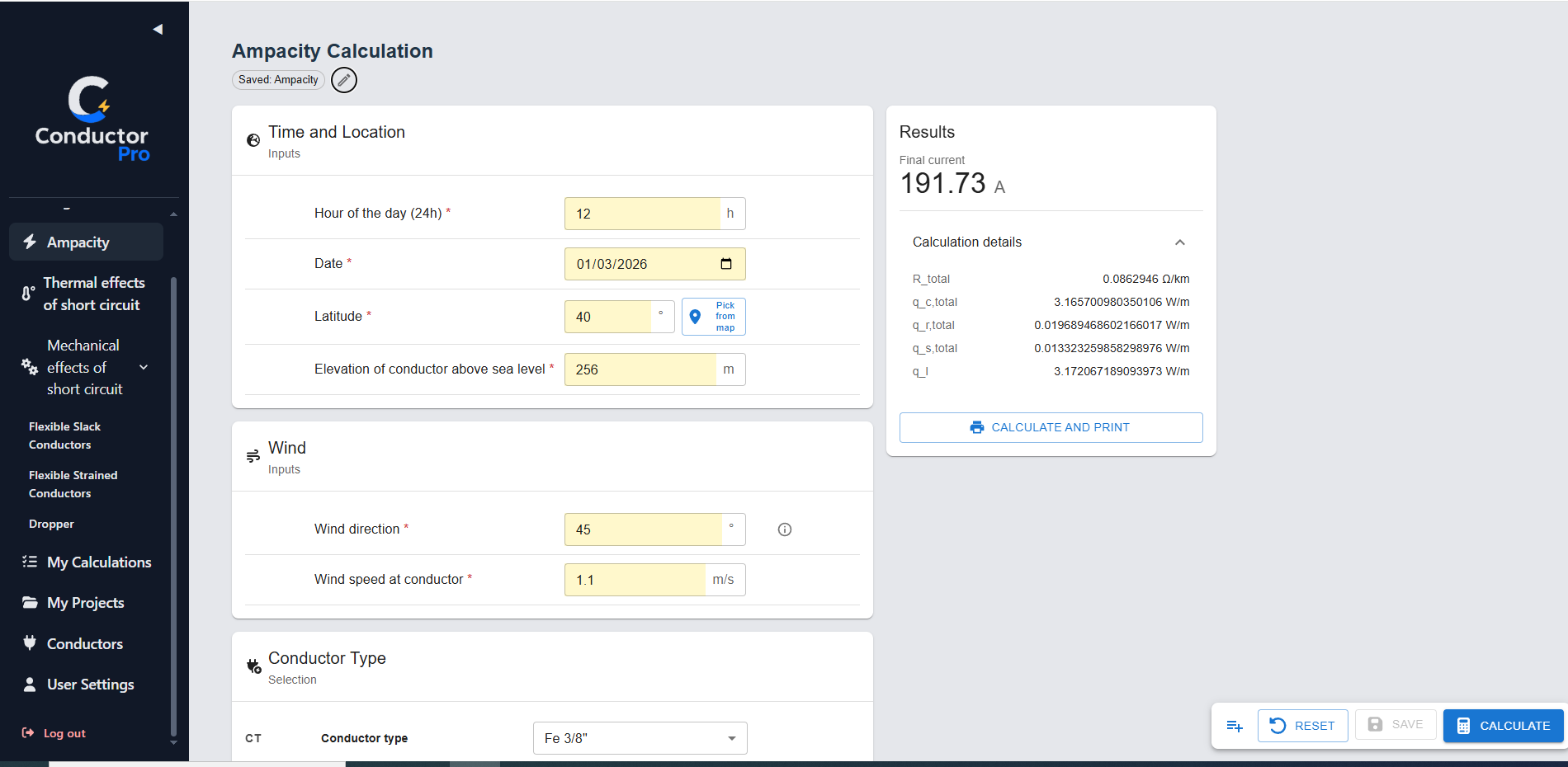
Task: Reset the calculation form
Action: click(1302, 726)
